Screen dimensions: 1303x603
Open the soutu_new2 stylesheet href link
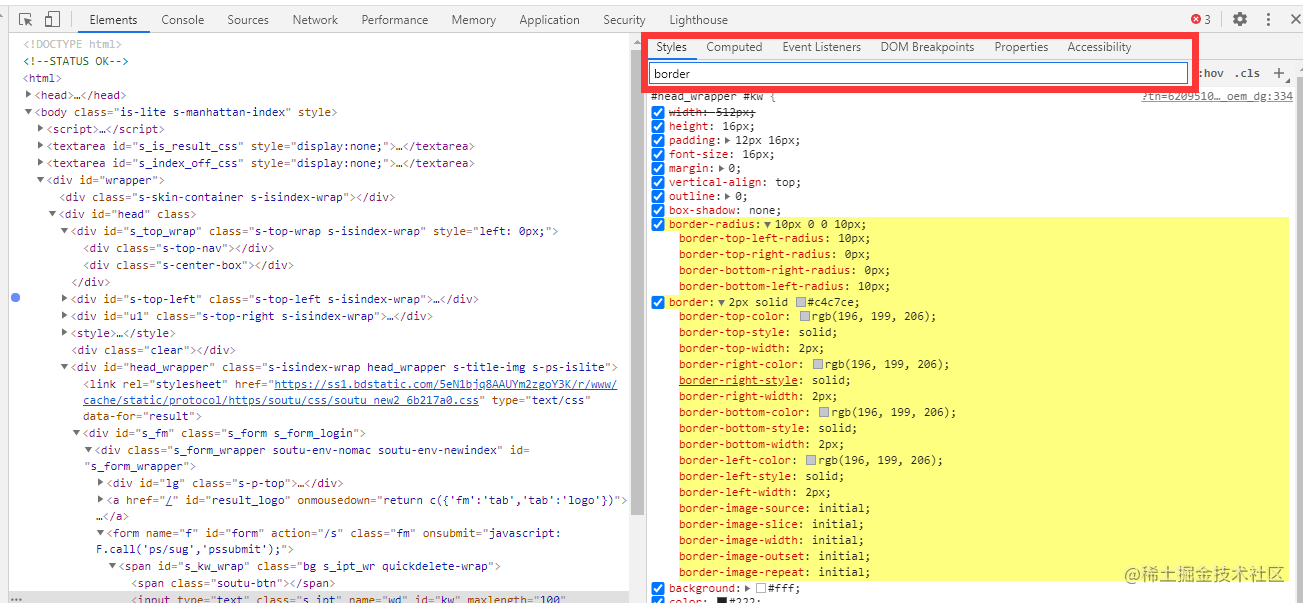(350, 392)
